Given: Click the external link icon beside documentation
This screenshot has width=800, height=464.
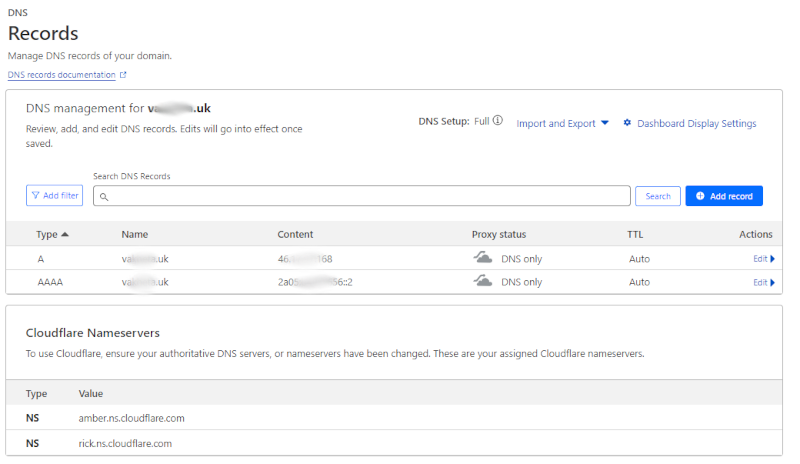Looking at the screenshot, I should click(124, 75).
